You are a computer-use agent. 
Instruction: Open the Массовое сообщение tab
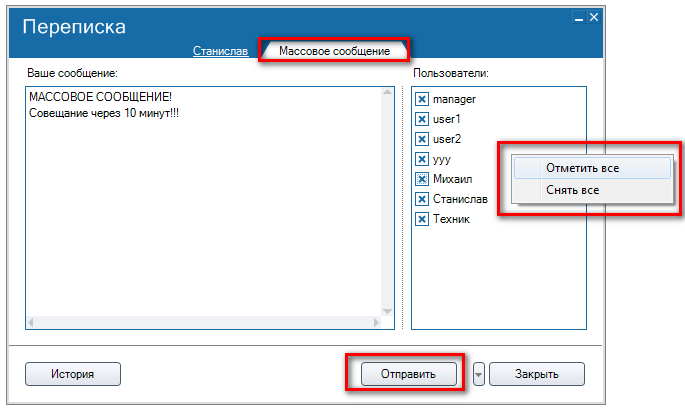(334, 50)
